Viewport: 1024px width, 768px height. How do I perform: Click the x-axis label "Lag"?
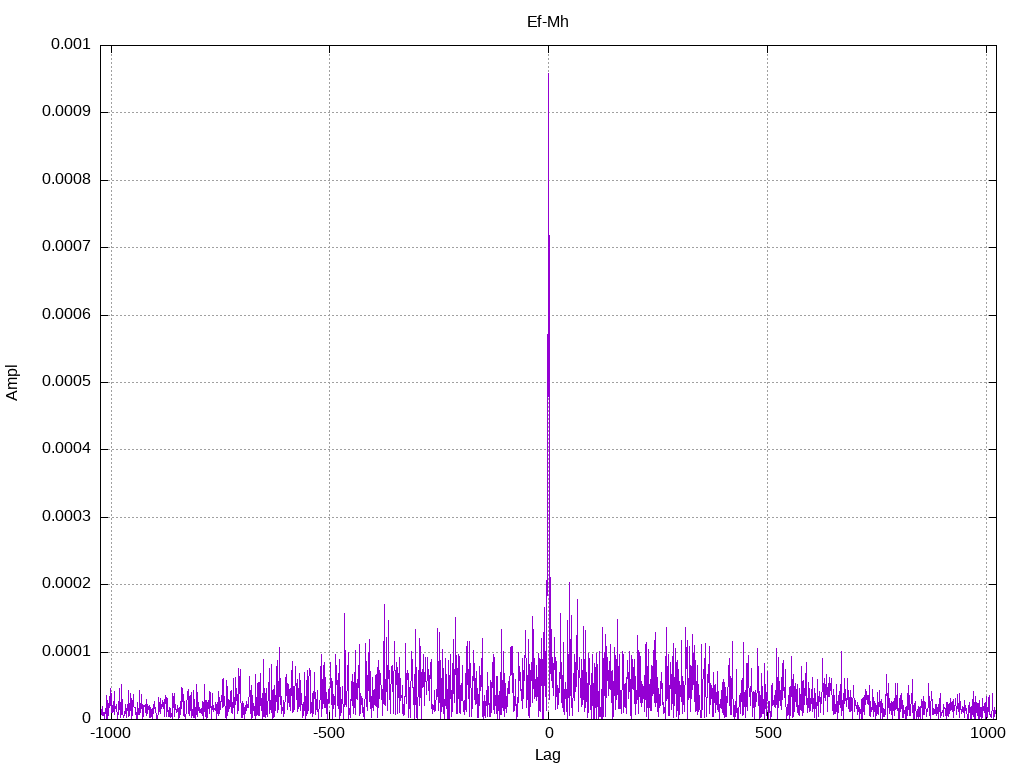pyautogui.click(x=547, y=755)
